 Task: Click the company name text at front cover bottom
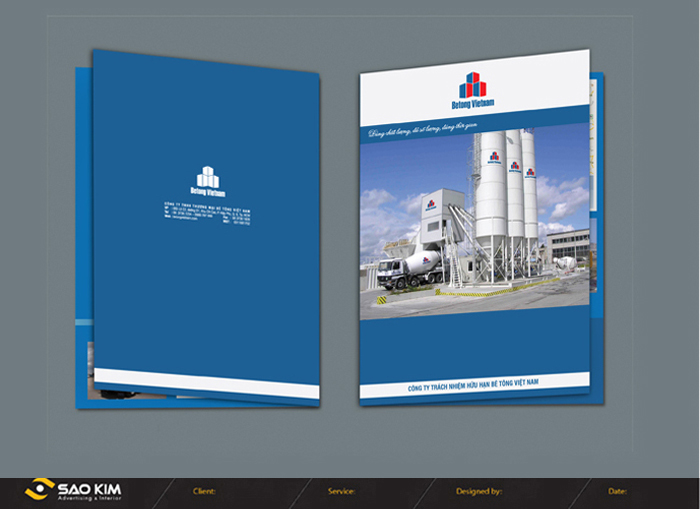pos(474,385)
